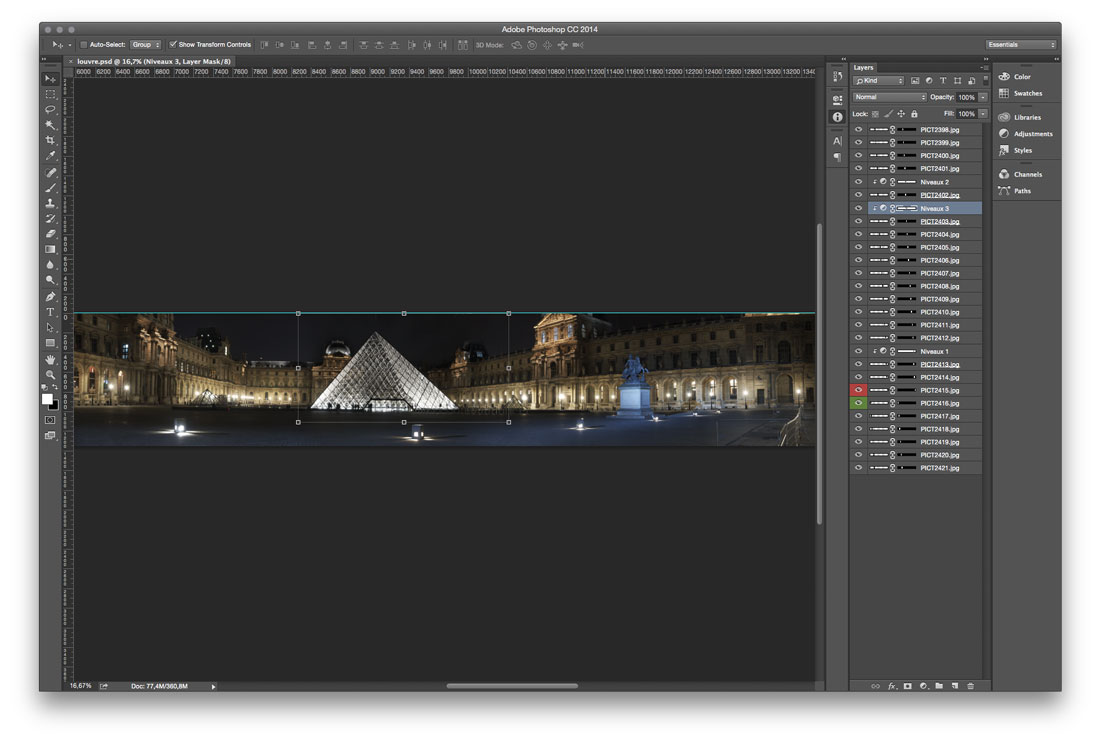The image size is (1100, 744).
Task: Lock all for the layer
Action: tap(914, 114)
